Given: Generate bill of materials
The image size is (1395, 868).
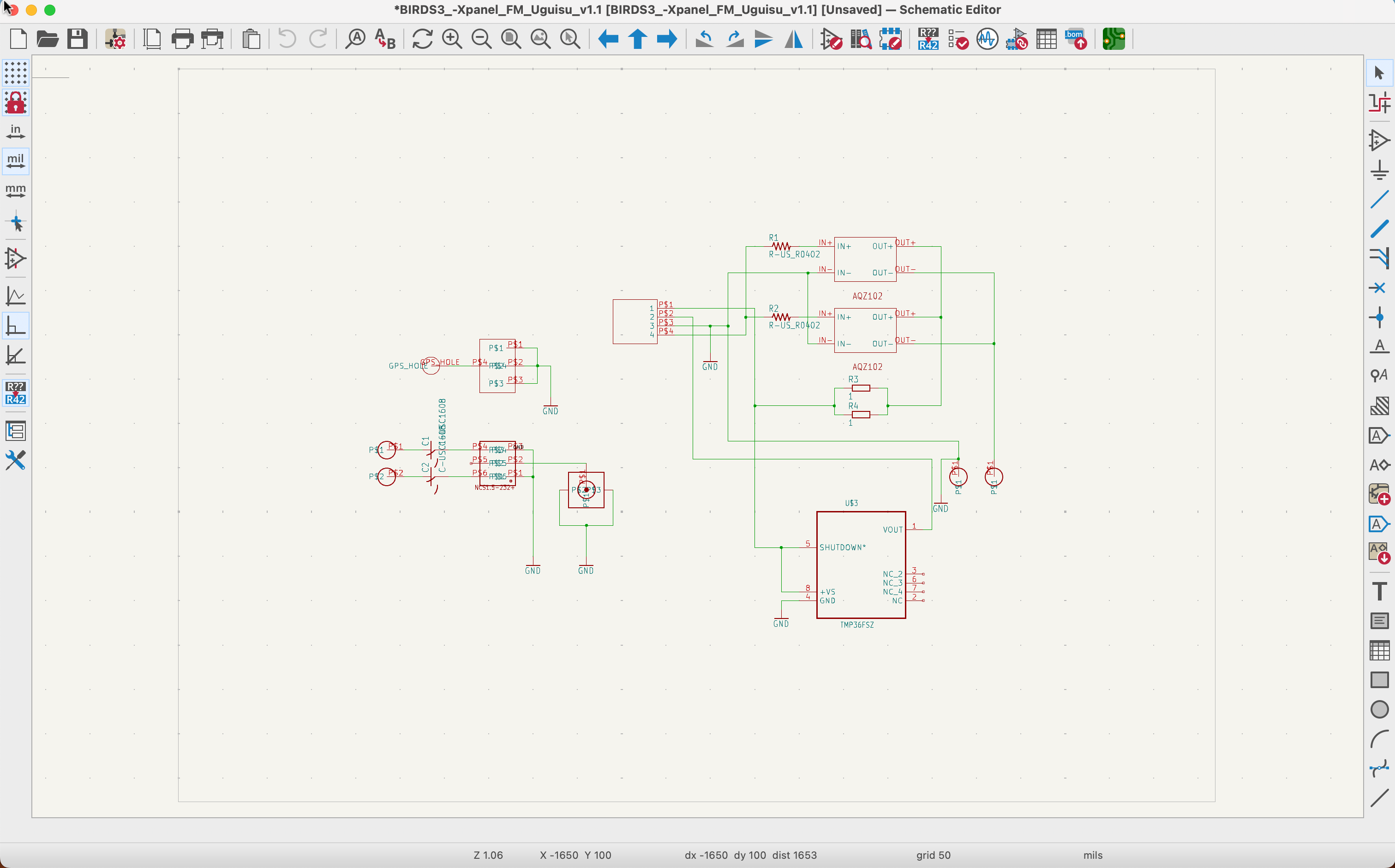Looking at the screenshot, I should tap(1076, 39).
